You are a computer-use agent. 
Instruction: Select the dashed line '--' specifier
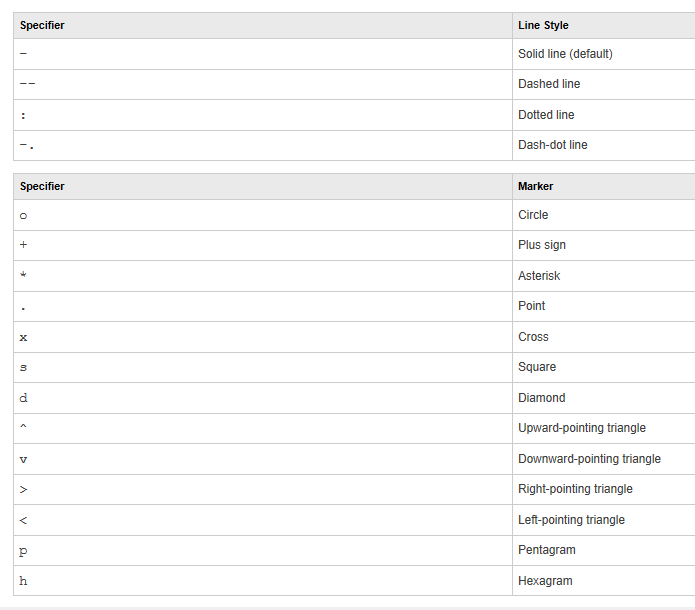tap(27, 83)
